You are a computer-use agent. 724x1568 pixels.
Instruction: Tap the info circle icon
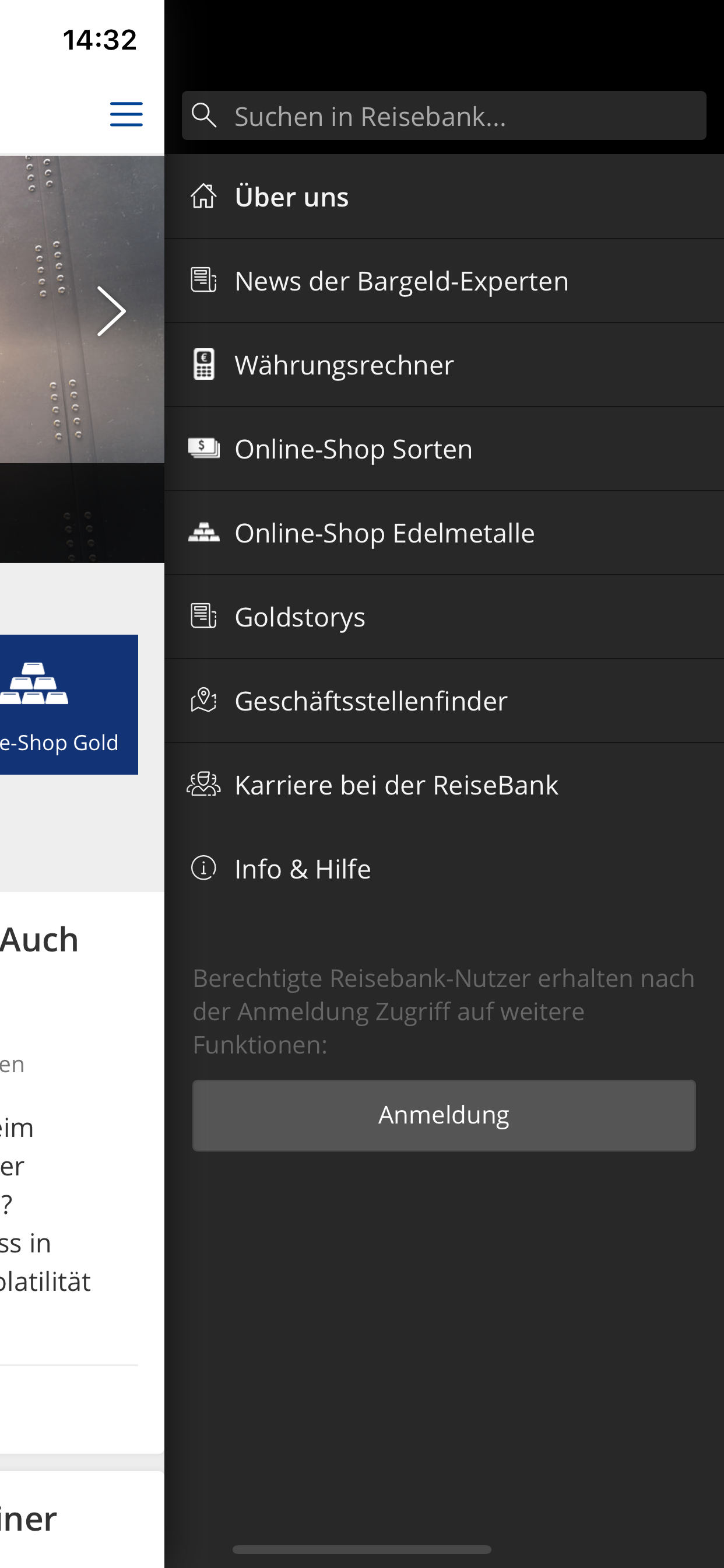click(203, 868)
